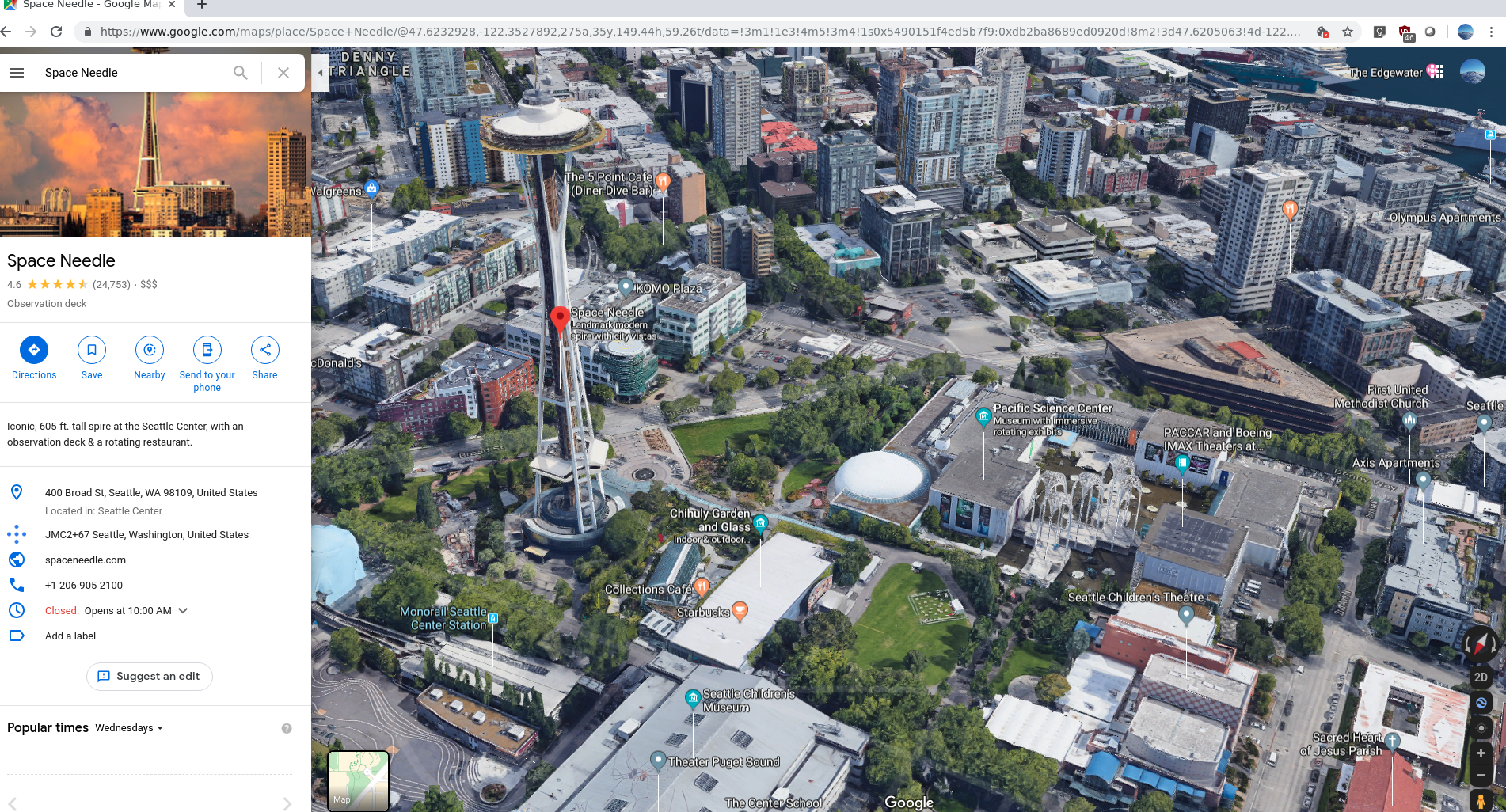Open the Space Needle header photo
This screenshot has width=1506, height=812.
[x=155, y=165]
